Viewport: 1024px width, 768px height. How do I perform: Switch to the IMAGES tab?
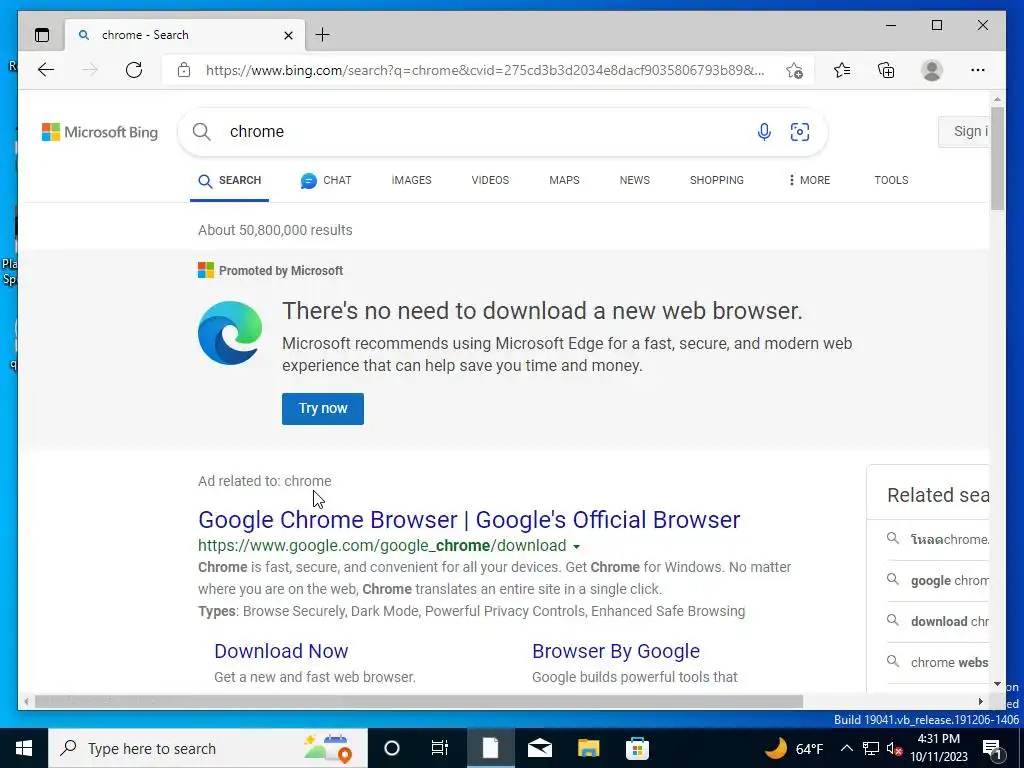click(411, 180)
